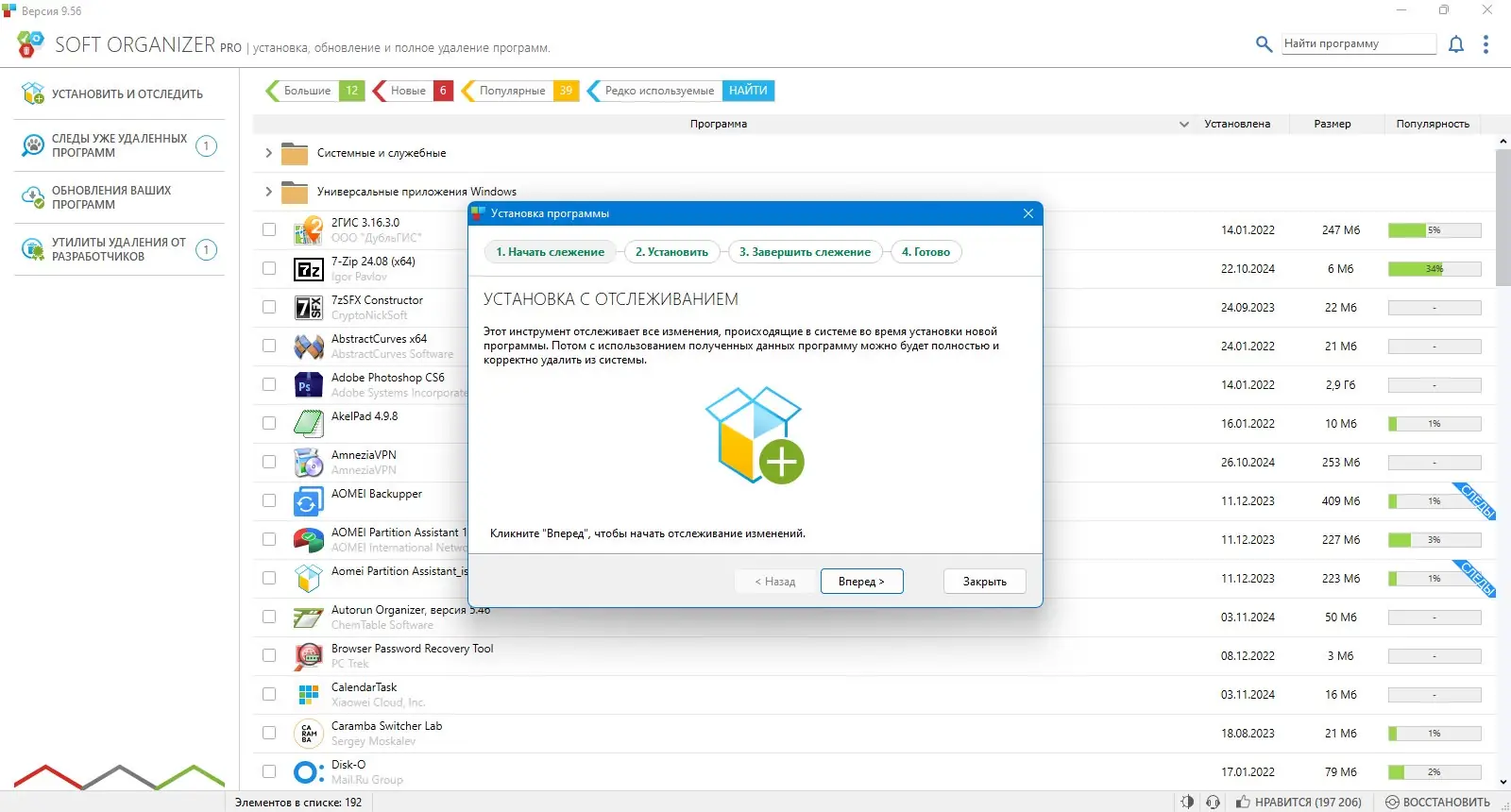1511x812 pixels.
Task: Select the AmneziaVPN checkbox
Action: (x=269, y=462)
